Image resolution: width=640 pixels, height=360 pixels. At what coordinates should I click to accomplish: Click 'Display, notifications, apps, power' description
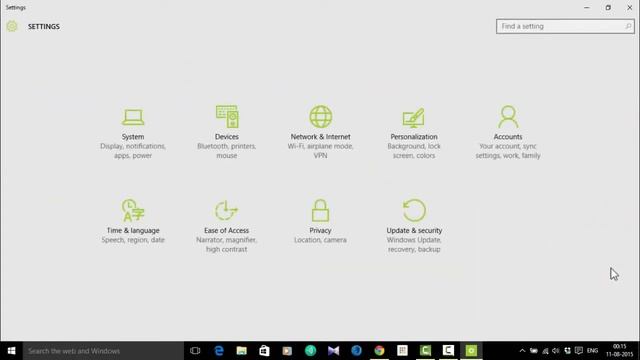coord(133,151)
